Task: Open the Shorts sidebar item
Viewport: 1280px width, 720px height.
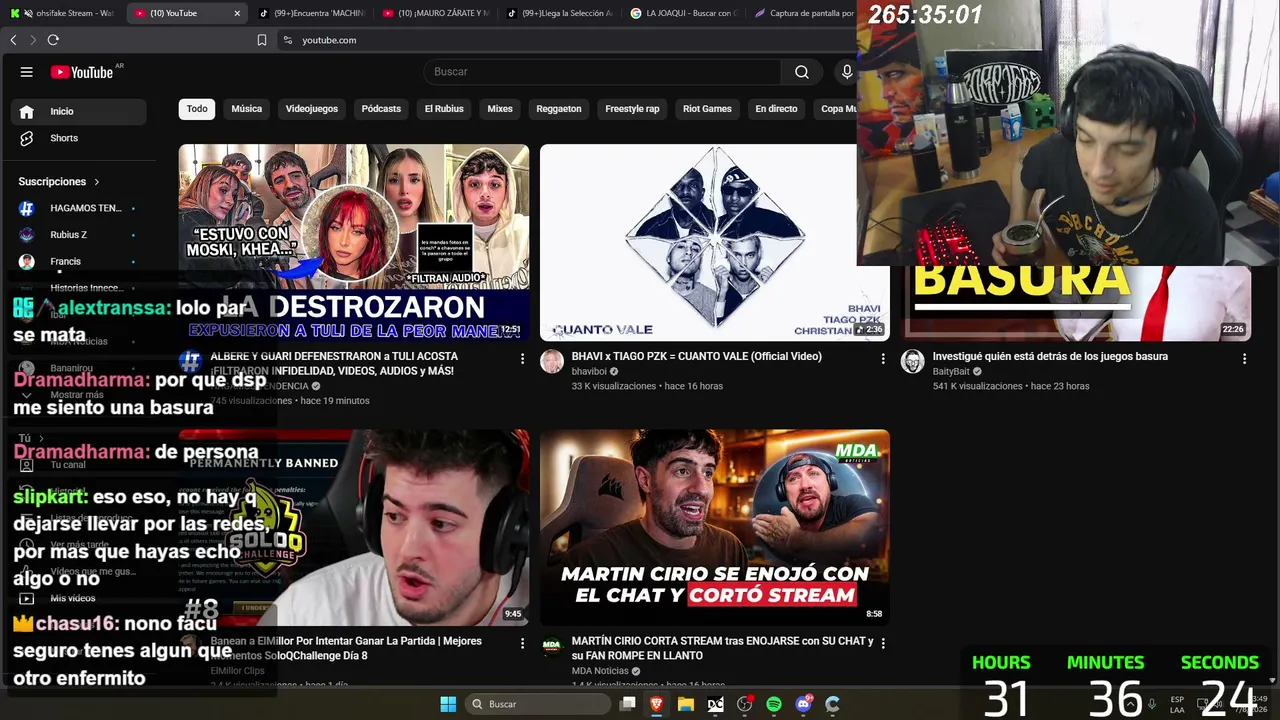Action: pos(79,138)
